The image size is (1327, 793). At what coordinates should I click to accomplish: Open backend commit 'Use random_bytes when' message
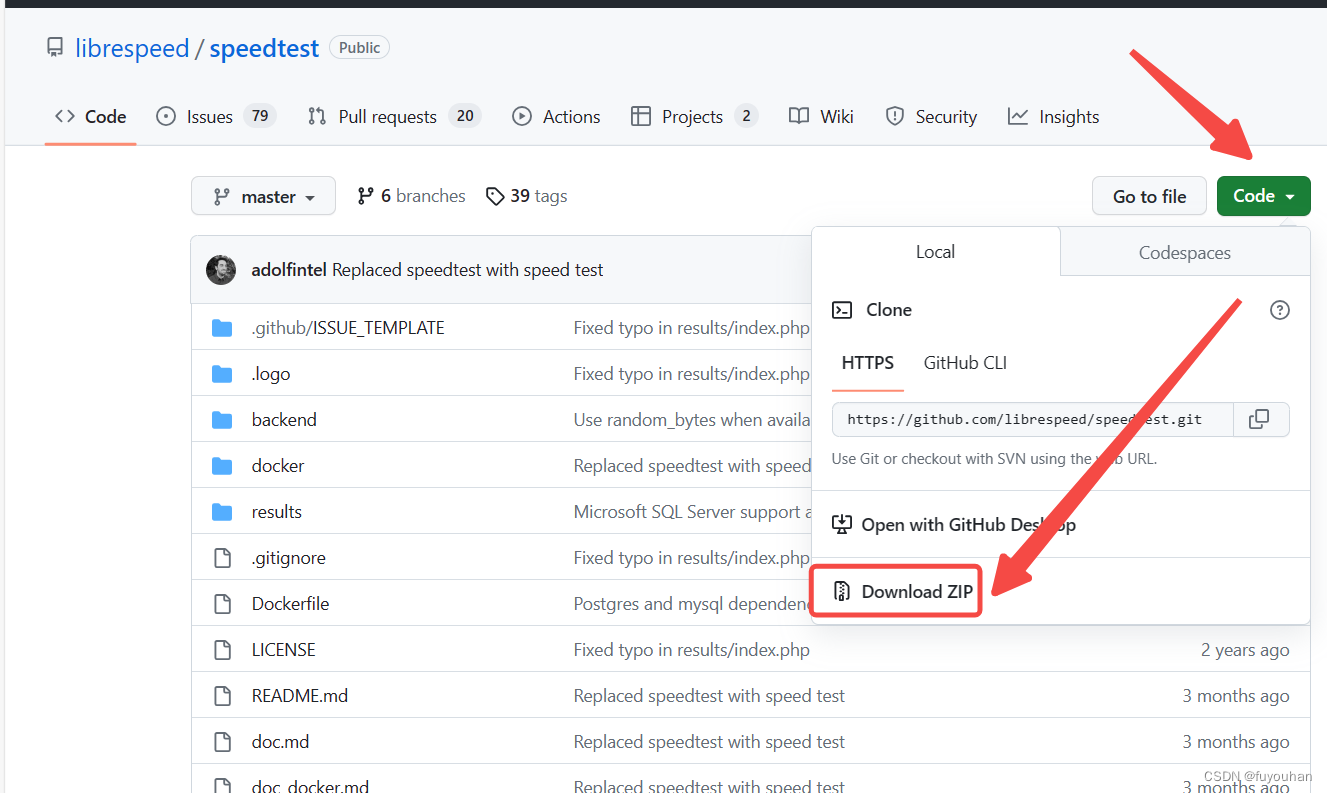click(x=692, y=420)
